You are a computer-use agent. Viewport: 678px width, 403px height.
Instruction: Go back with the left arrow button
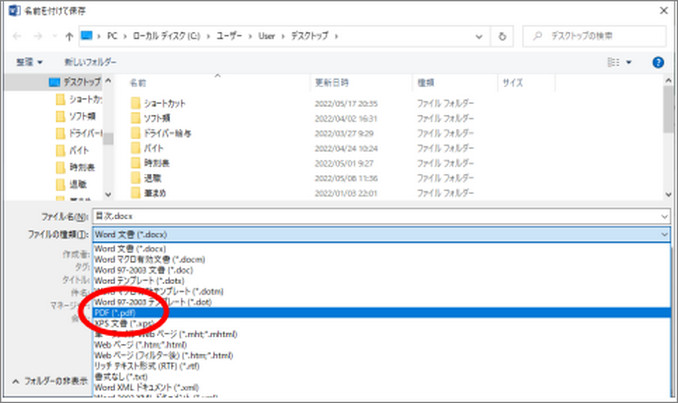17,36
